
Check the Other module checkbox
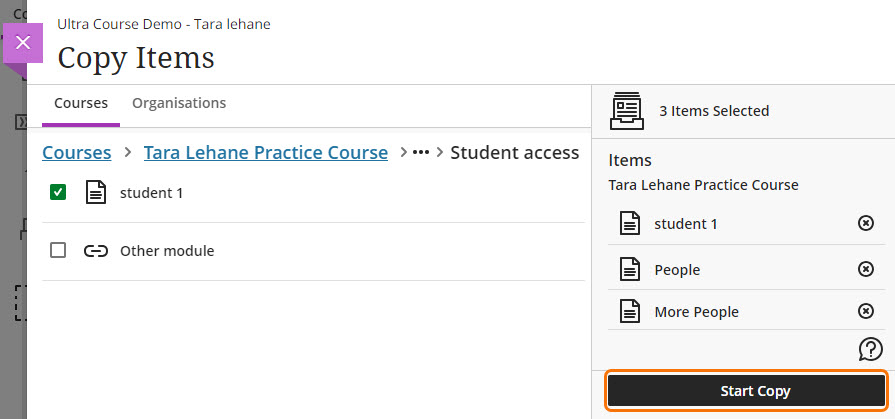(58, 251)
